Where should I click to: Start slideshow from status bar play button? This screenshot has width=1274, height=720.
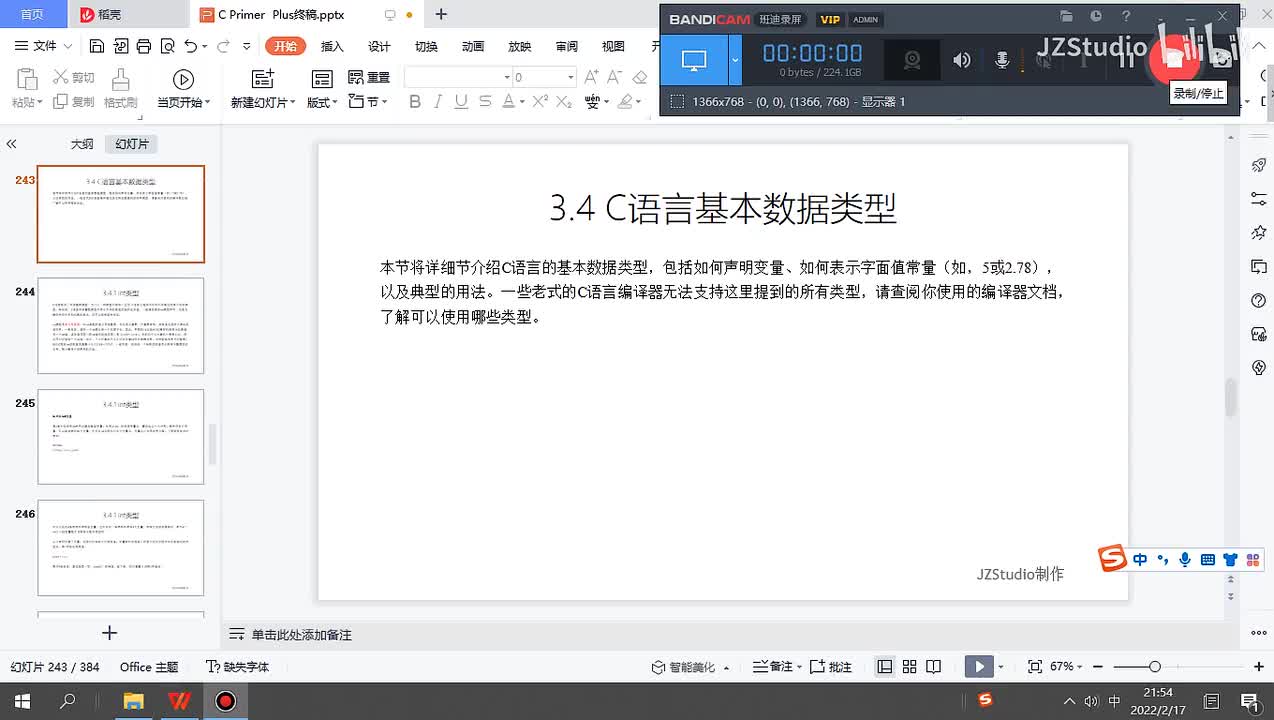[x=979, y=667]
